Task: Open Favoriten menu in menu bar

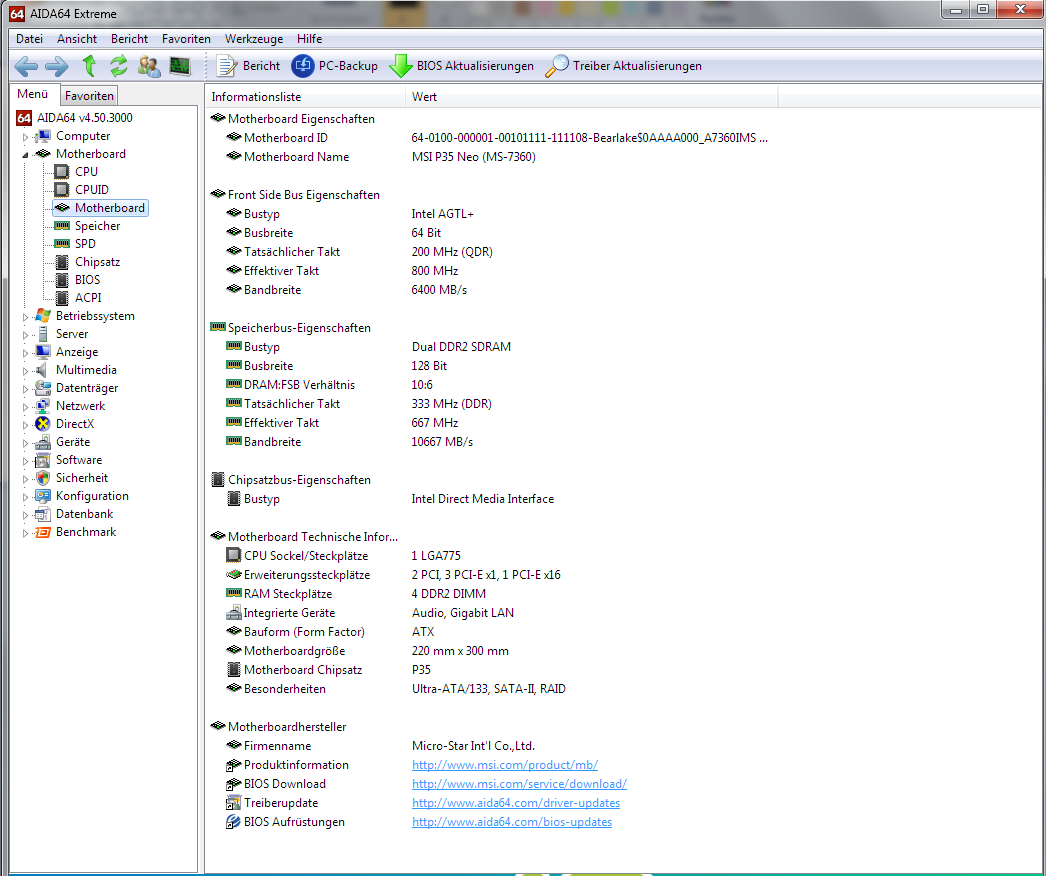Action: click(x=186, y=39)
